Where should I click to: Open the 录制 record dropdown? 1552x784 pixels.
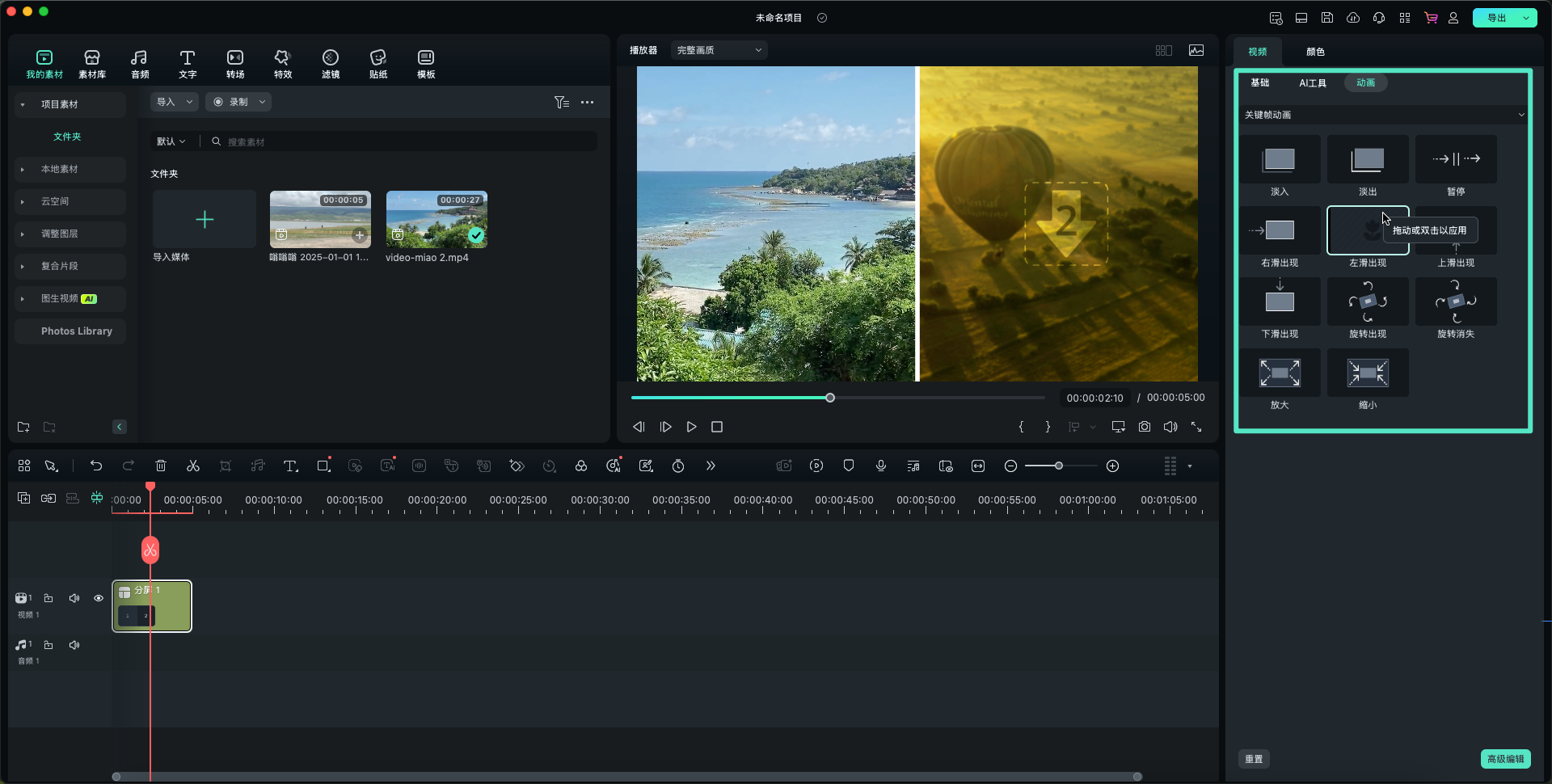238,102
